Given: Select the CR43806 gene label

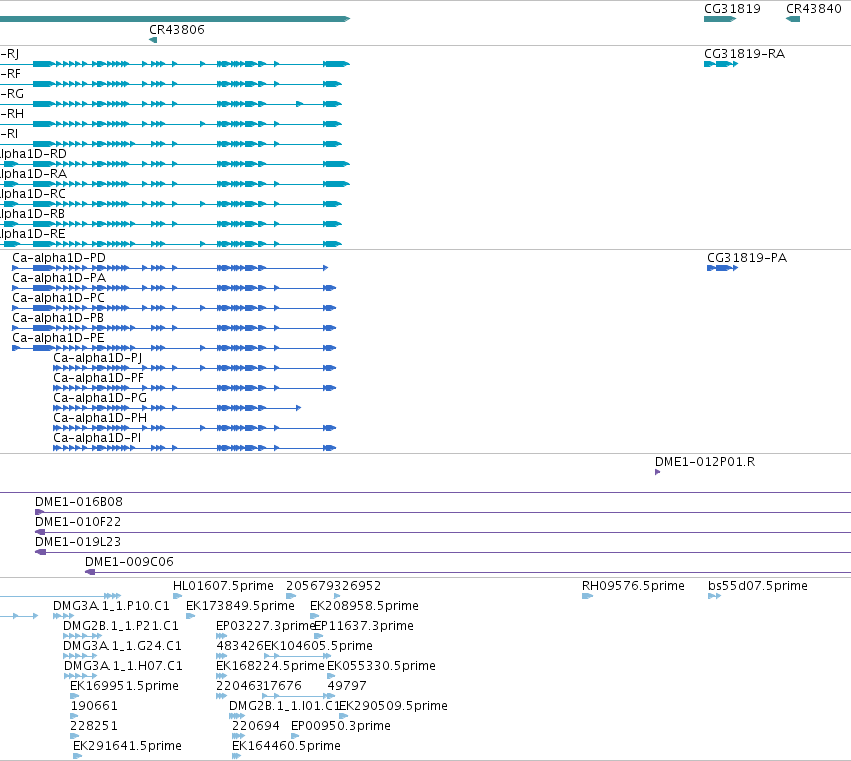Looking at the screenshot, I should [177, 30].
